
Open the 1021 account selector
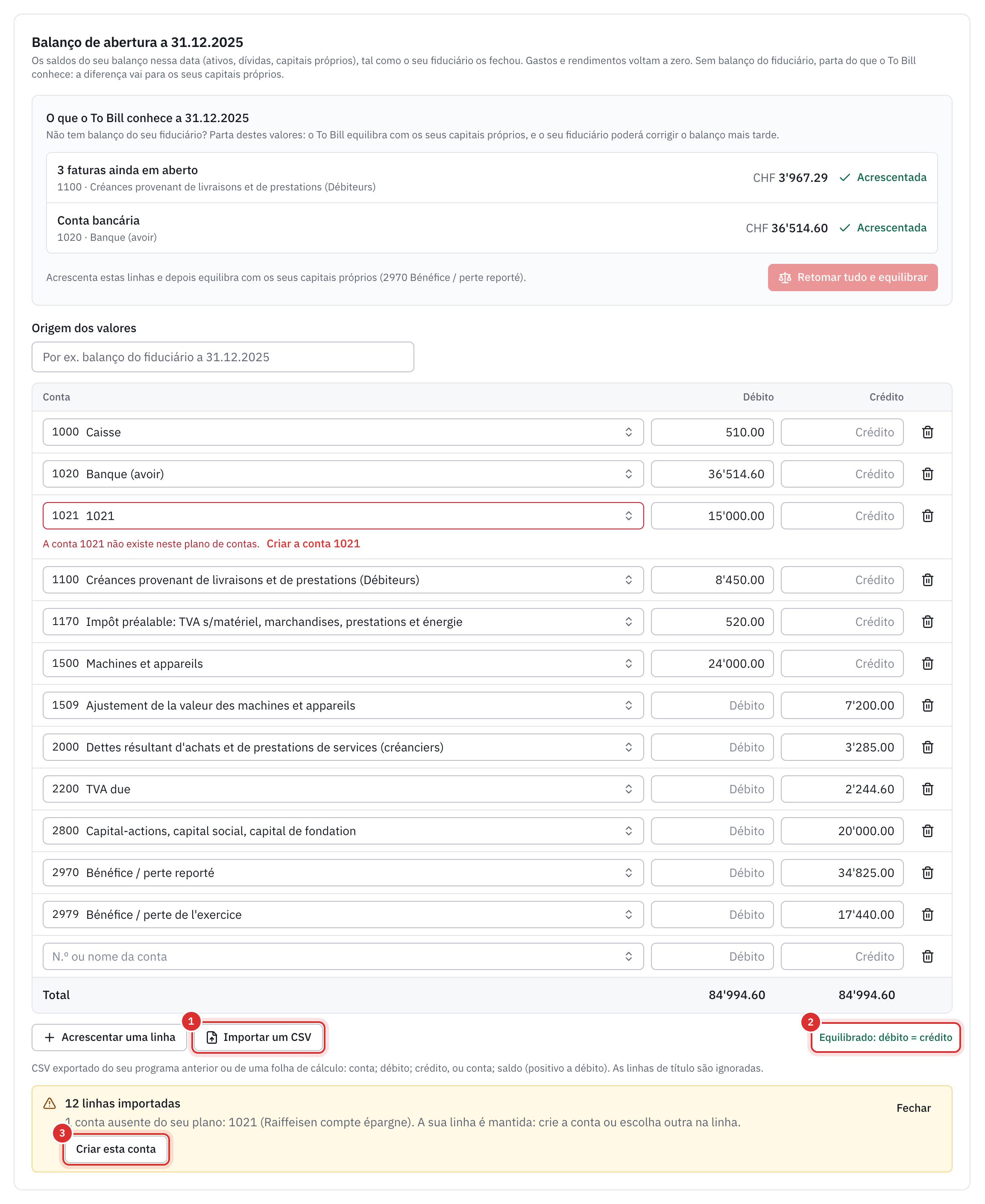click(343, 516)
